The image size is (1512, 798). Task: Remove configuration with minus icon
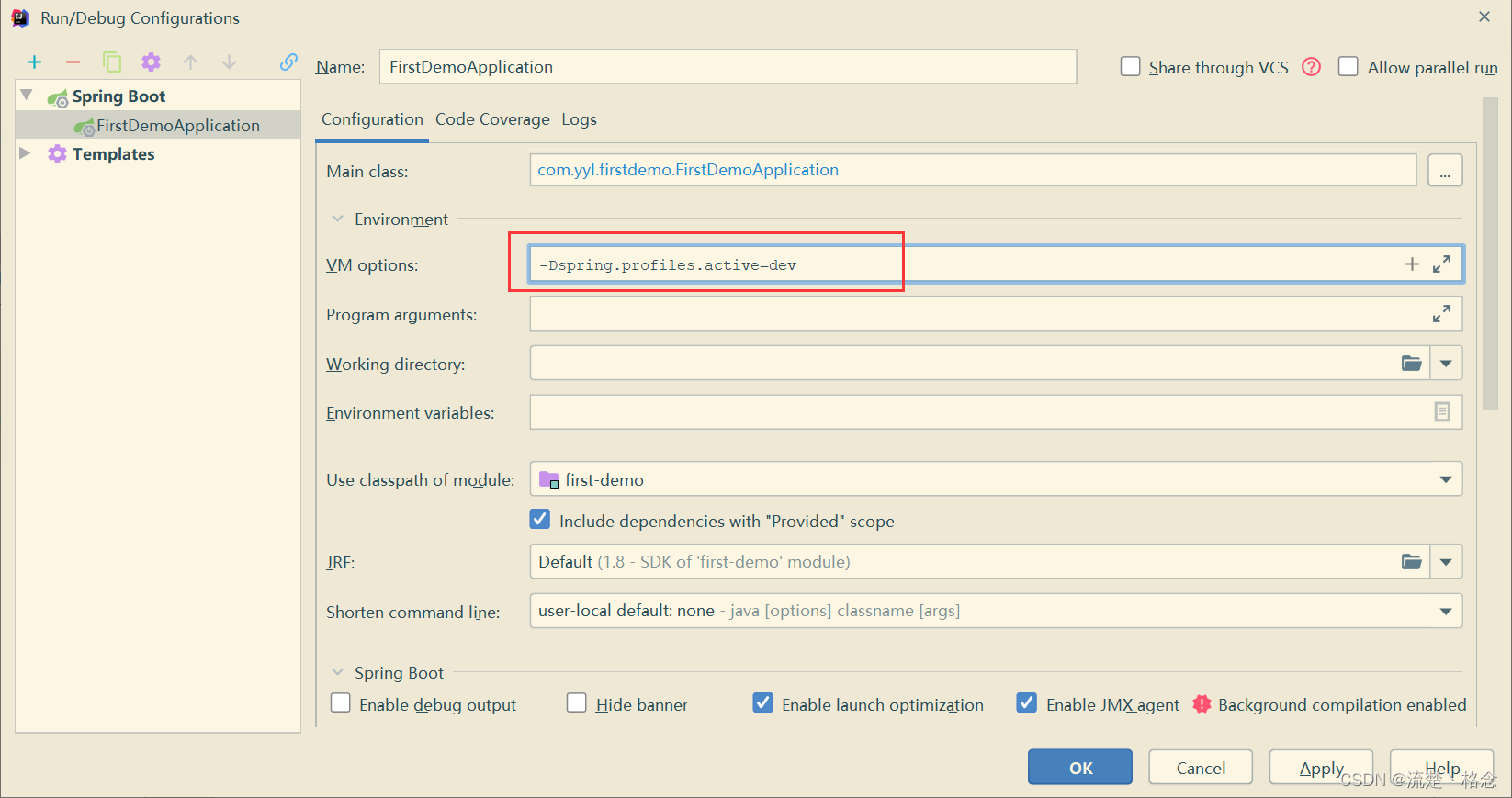[73, 62]
